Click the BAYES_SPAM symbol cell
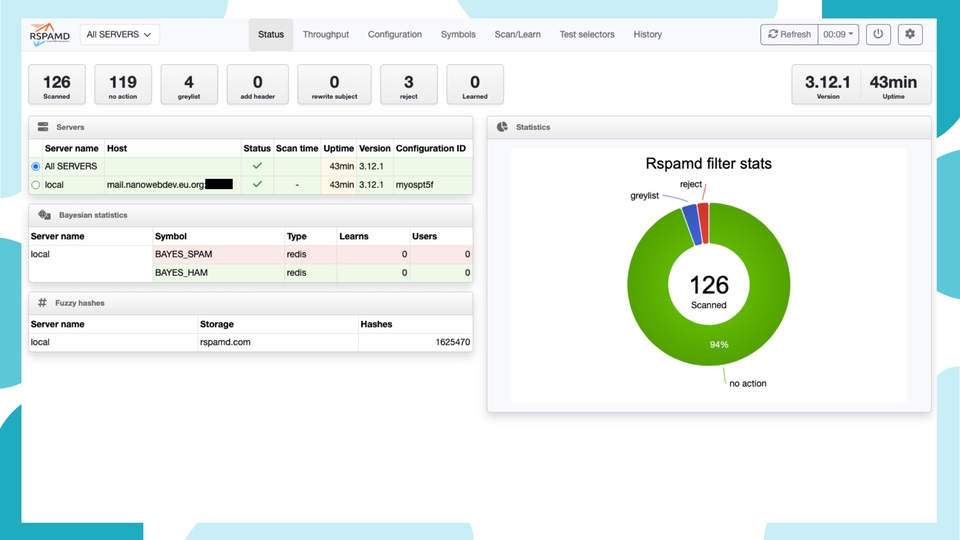This screenshot has width=960, height=540. click(x=219, y=254)
